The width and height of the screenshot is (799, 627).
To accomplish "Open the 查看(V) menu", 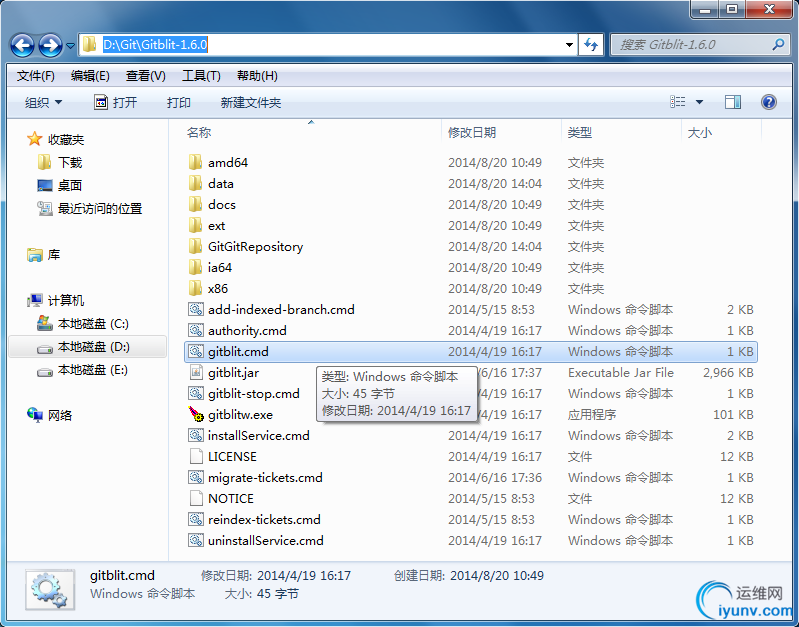I will [x=146, y=76].
